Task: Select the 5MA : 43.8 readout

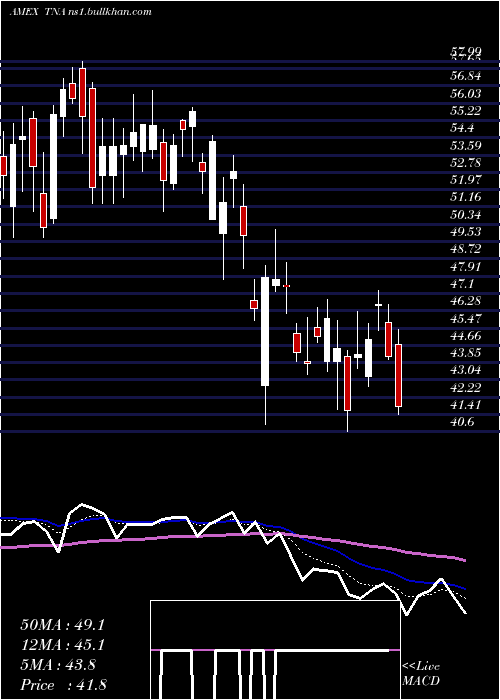Action: (58, 665)
